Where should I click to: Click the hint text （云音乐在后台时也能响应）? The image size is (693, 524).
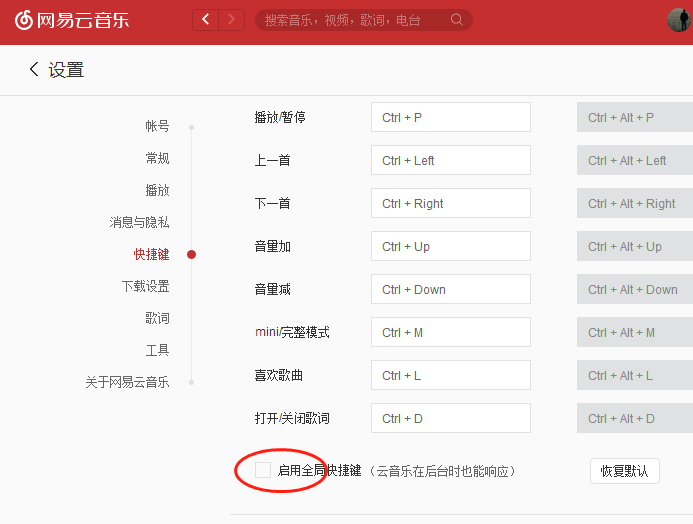pos(443,471)
